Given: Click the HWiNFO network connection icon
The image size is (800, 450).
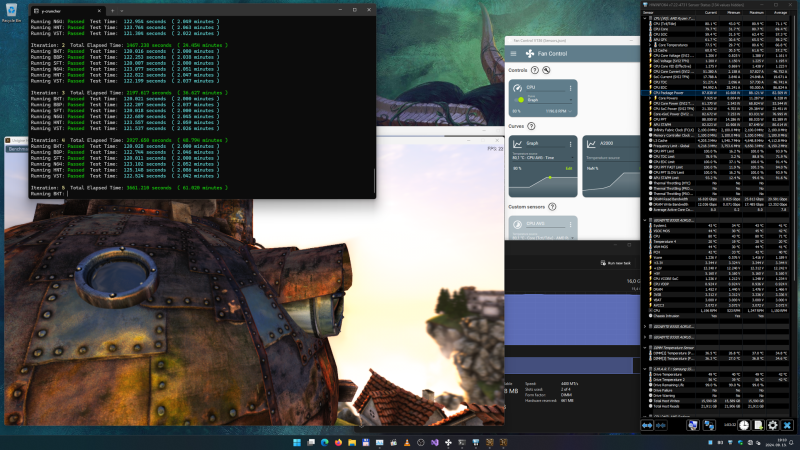Looking at the screenshot, I should click(x=709, y=425).
